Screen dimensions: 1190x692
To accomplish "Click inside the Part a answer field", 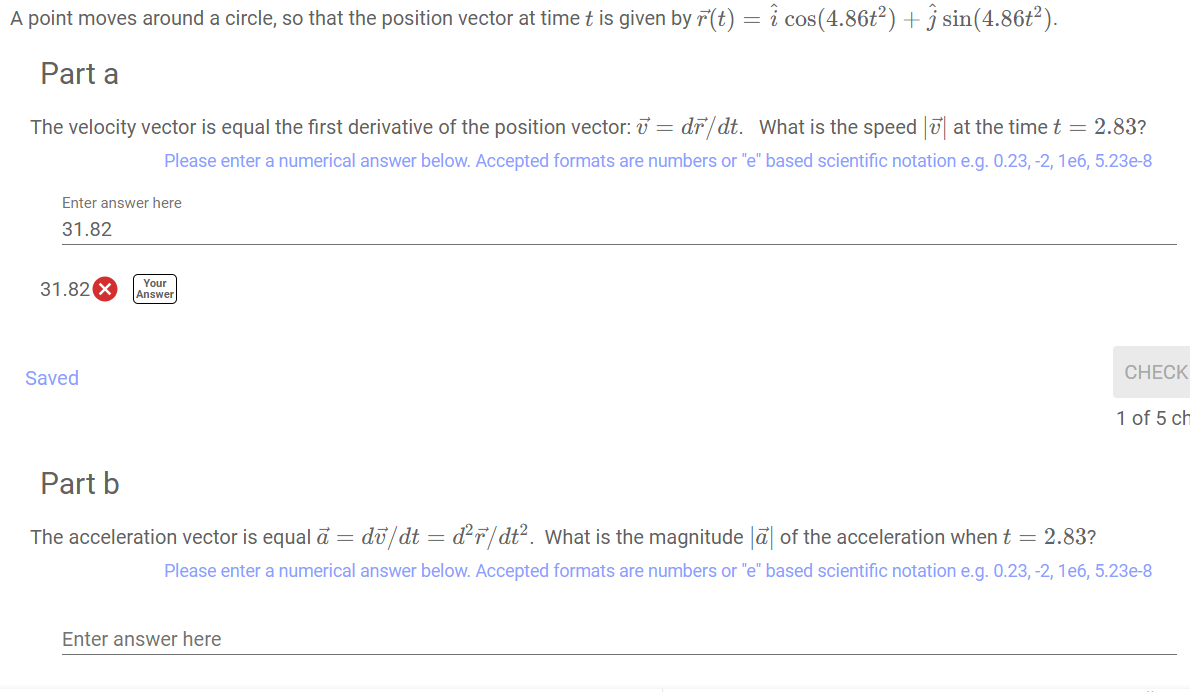I will [x=400, y=228].
